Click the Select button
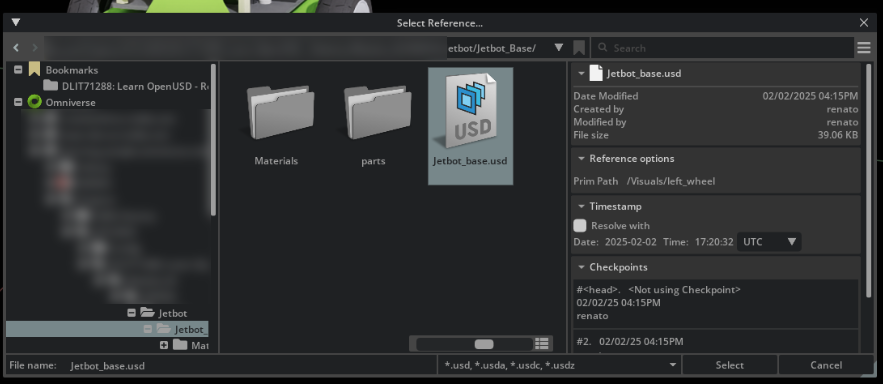The image size is (883, 384). click(x=729, y=365)
